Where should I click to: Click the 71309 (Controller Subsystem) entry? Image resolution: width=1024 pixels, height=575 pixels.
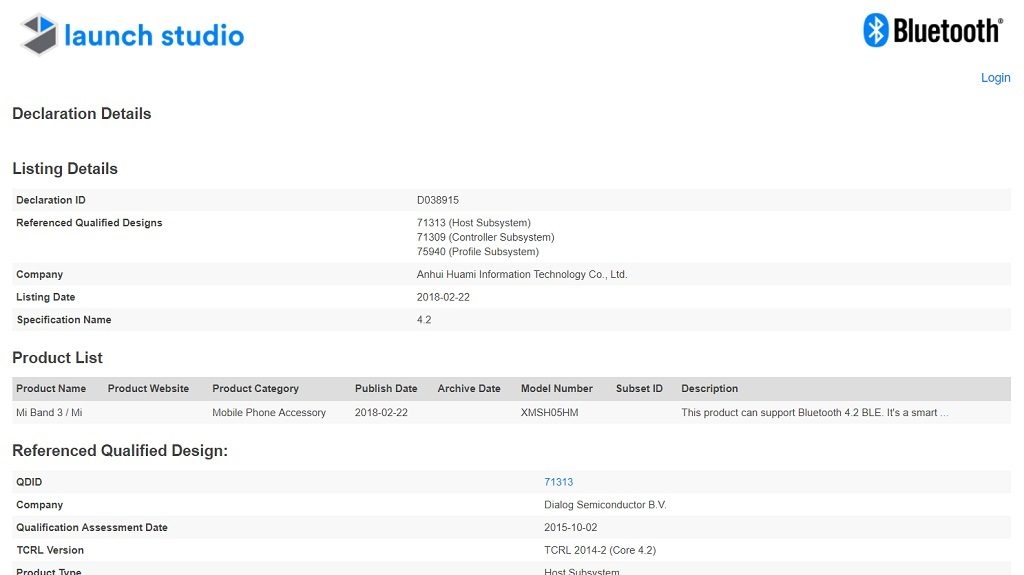pos(485,237)
